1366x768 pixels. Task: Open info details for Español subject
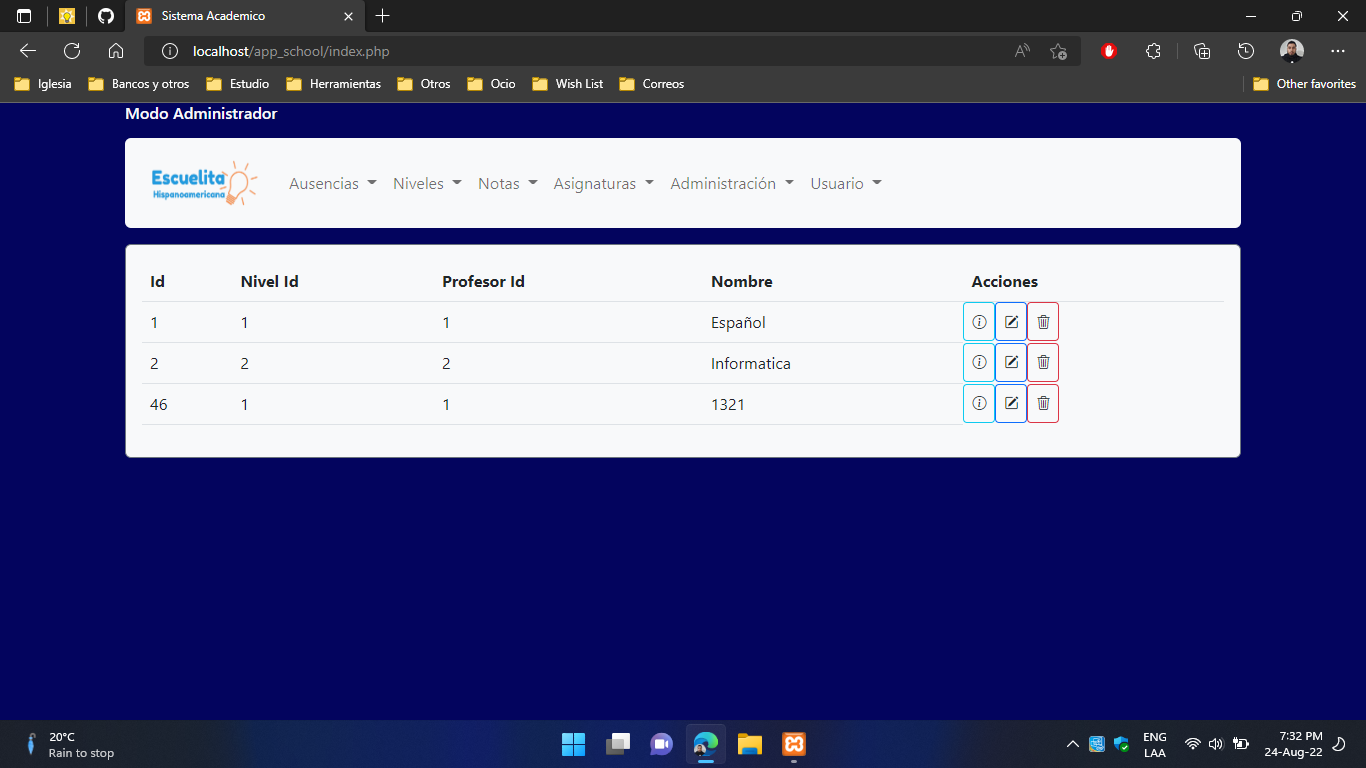(978, 321)
